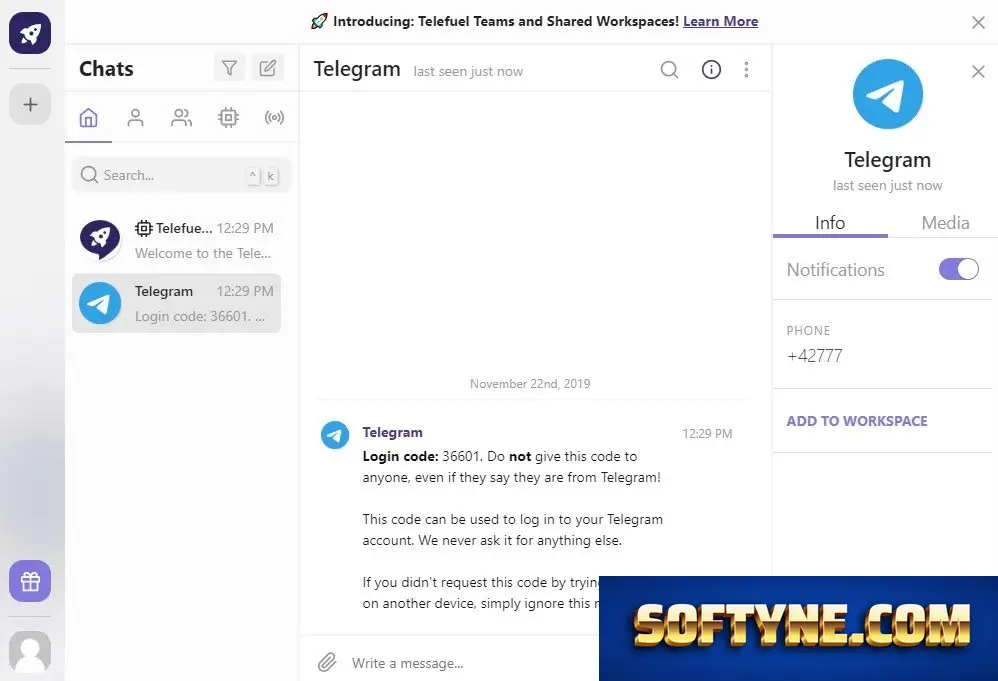Show private user chats via the person icon
Image resolution: width=998 pixels, height=681 pixels.
click(x=135, y=117)
